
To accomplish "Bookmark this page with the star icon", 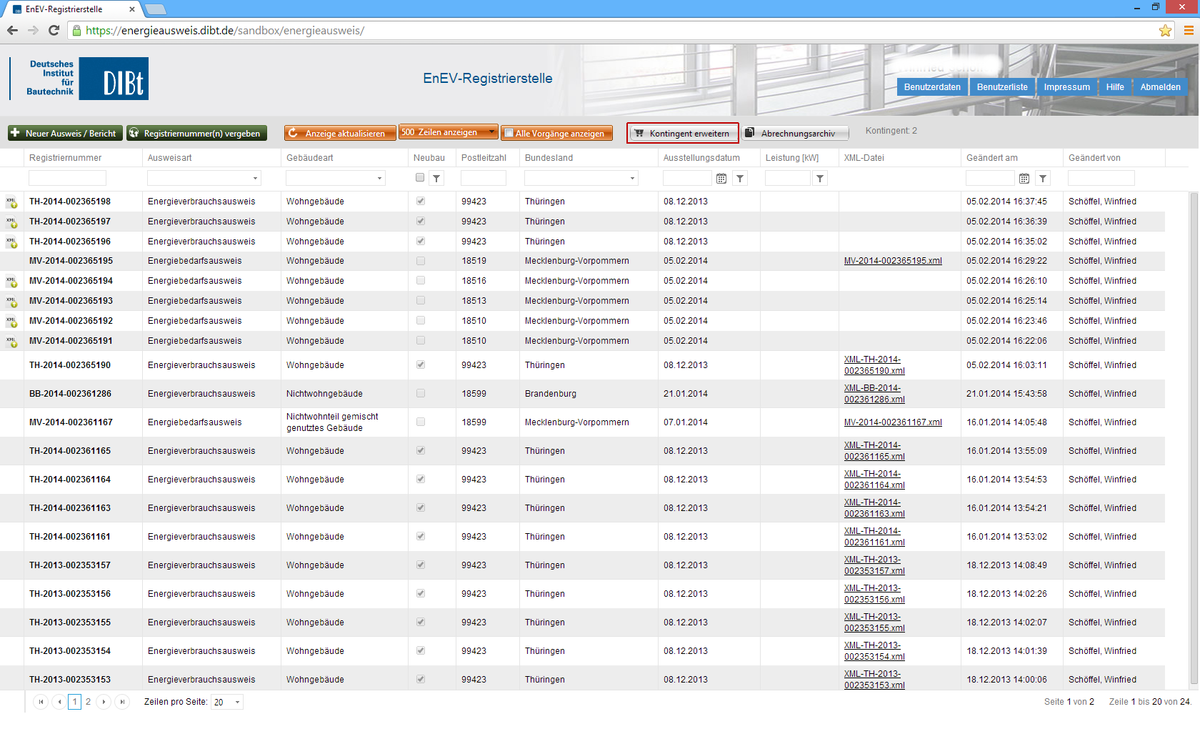I will (1165, 30).
